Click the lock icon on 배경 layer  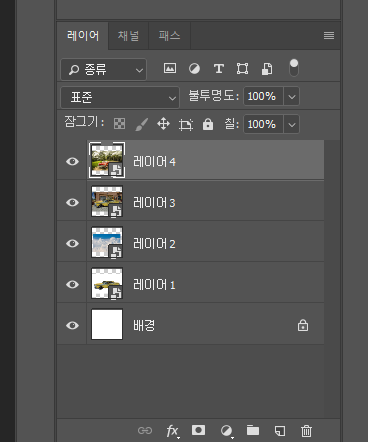point(303,325)
